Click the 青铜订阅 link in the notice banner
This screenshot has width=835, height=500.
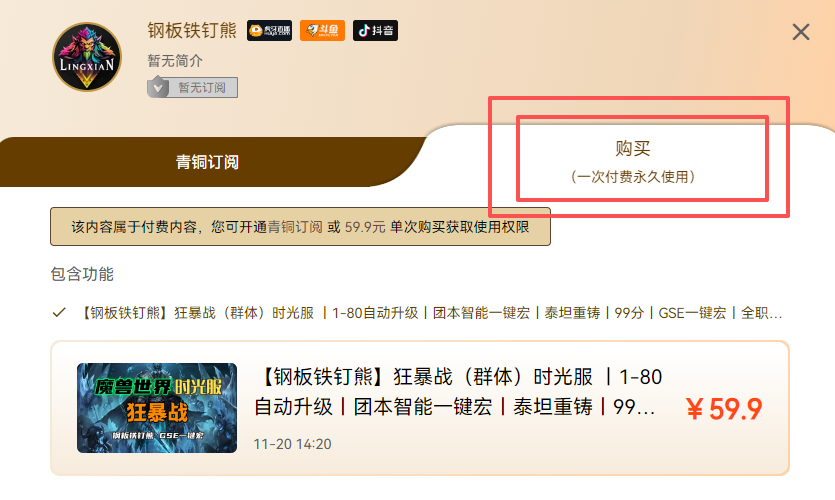[294, 227]
